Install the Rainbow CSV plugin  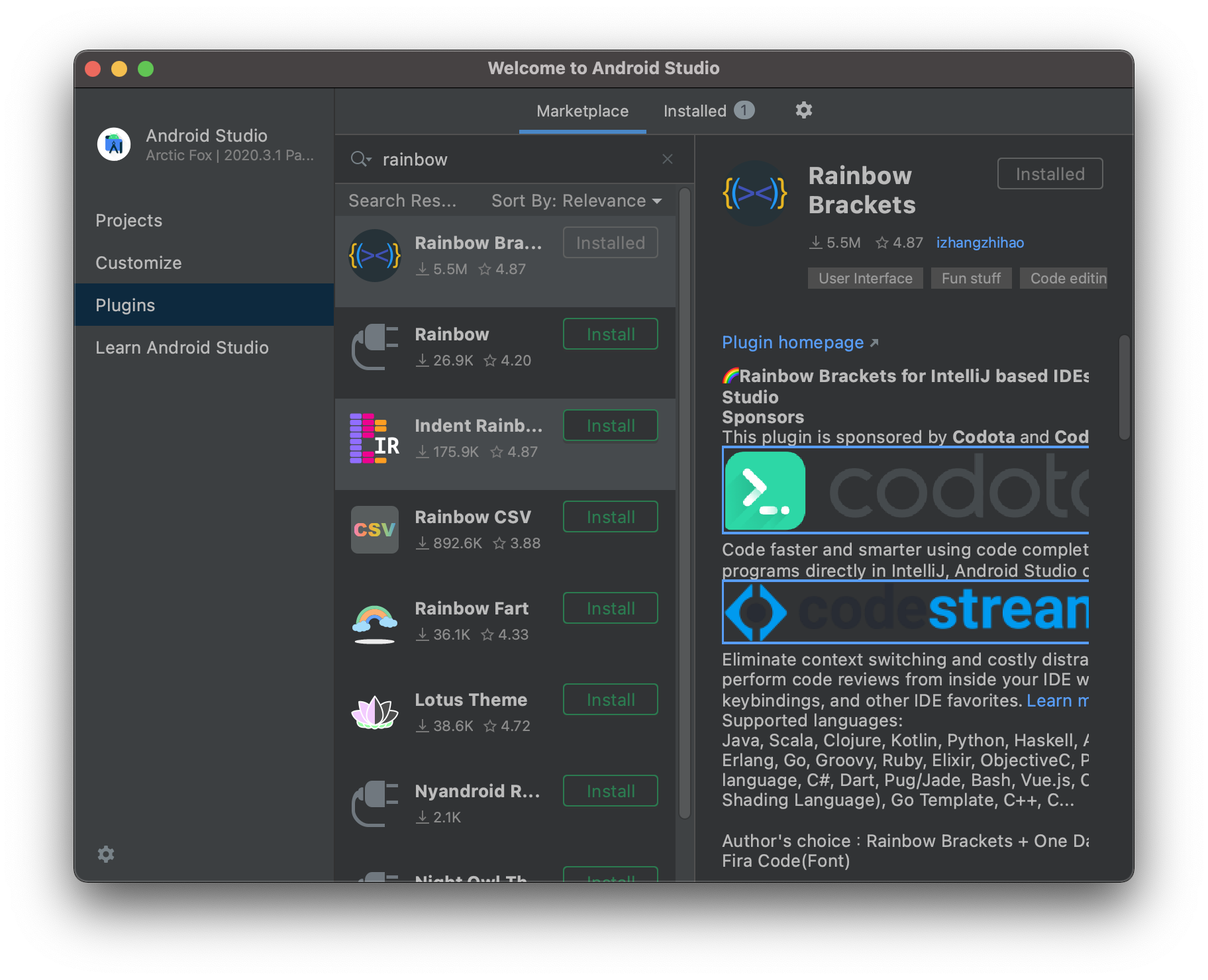coord(611,516)
